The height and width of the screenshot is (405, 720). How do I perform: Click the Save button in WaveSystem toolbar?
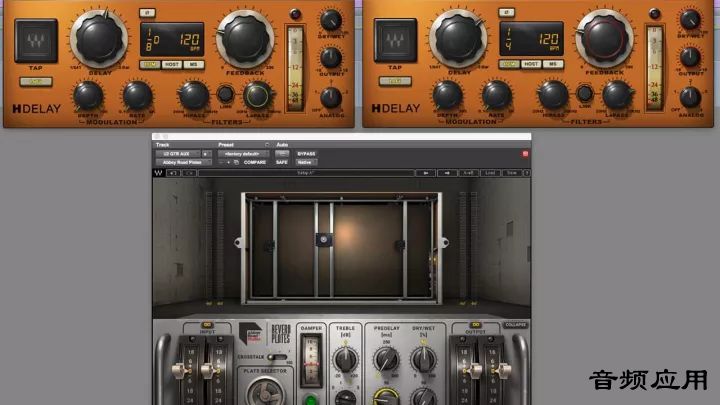pos(512,173)
